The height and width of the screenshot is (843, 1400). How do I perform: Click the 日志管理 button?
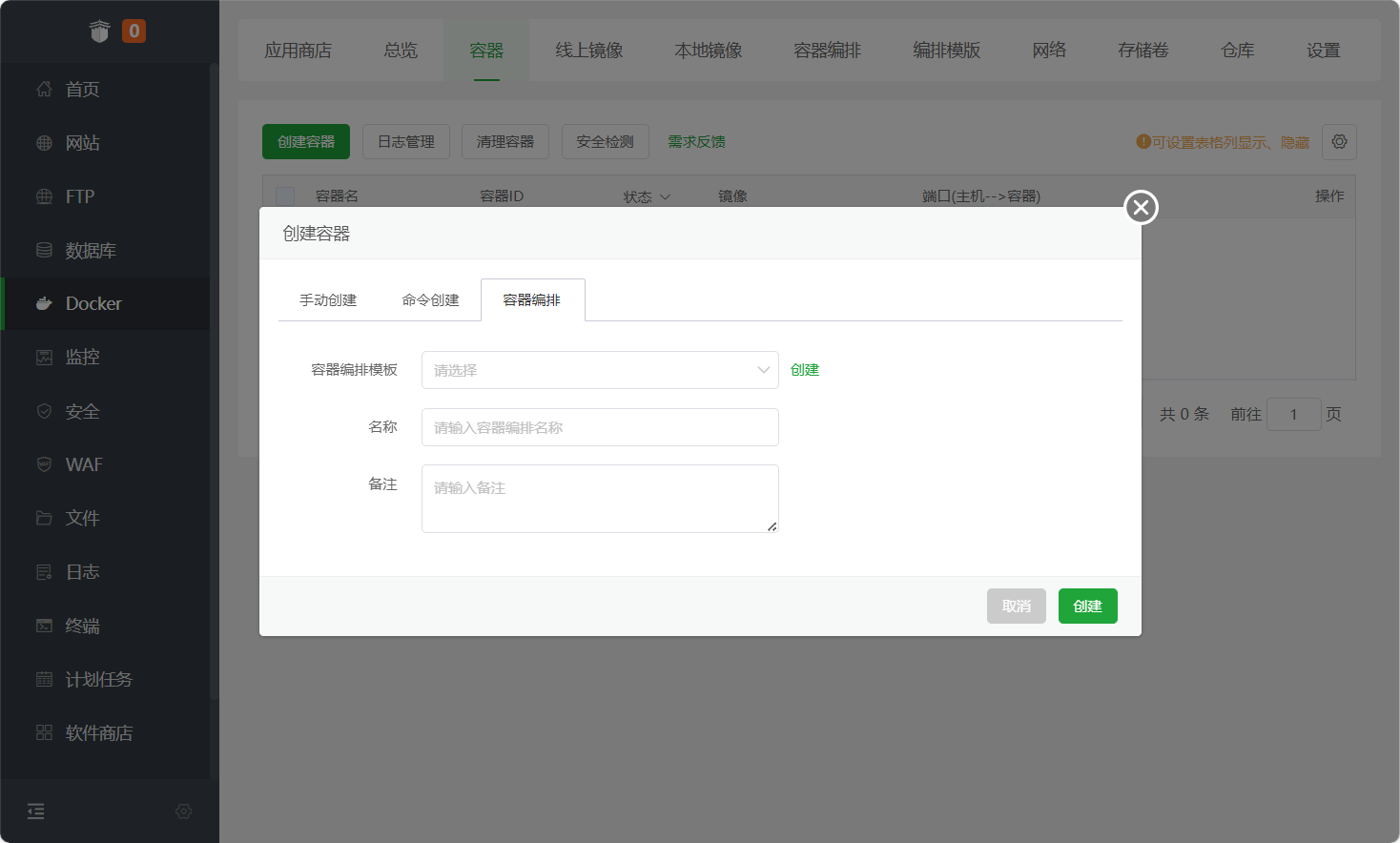coord(406,141)
